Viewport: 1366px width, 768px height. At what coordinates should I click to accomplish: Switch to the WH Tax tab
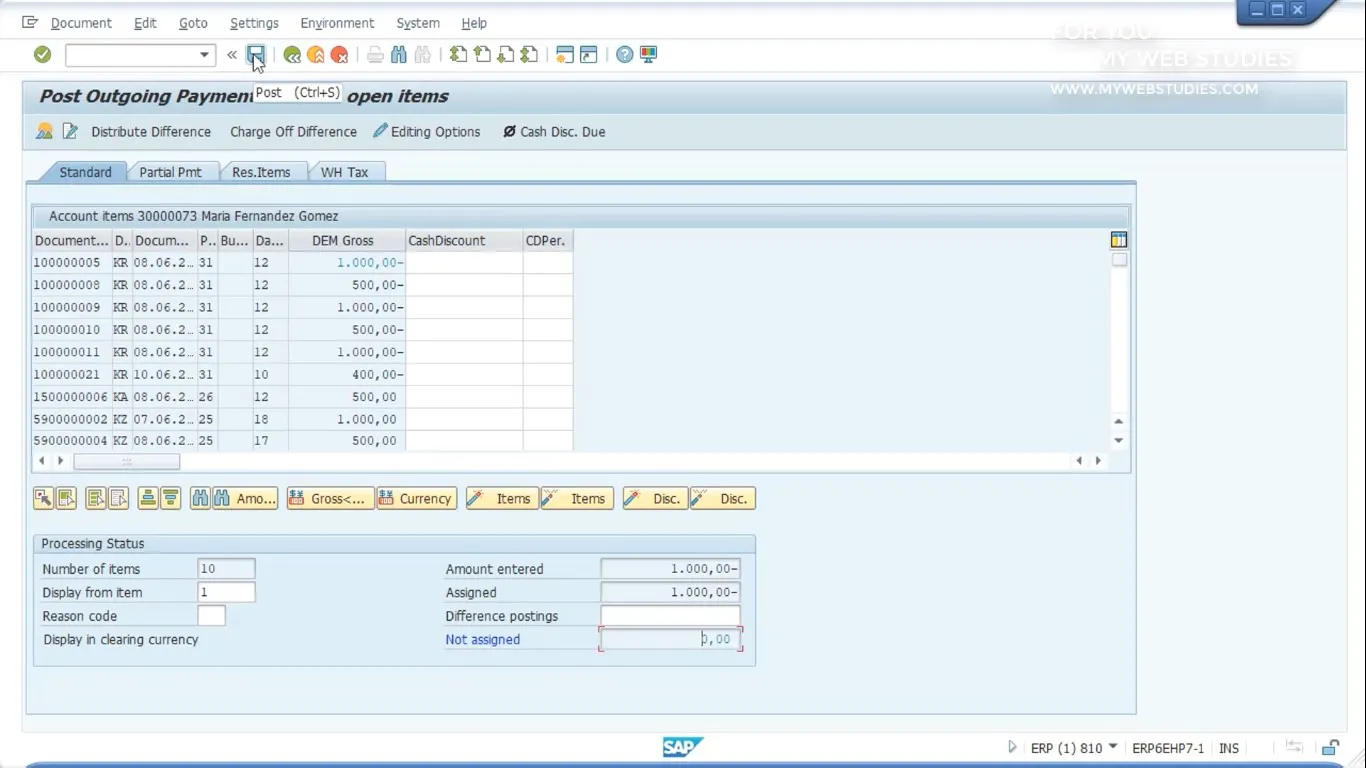(x=344, y=172)
